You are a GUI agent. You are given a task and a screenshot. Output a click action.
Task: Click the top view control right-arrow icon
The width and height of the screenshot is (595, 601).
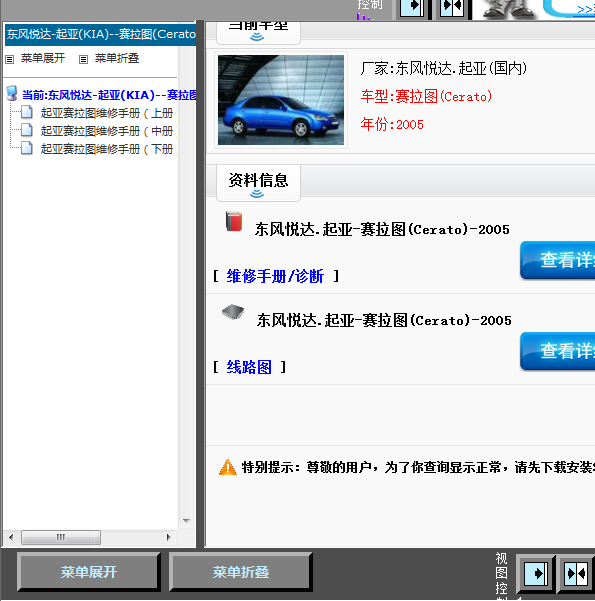point(412,8)
